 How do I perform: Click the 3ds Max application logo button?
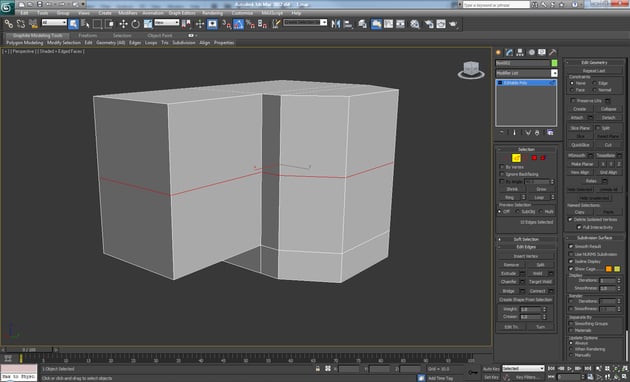(7, 7)
